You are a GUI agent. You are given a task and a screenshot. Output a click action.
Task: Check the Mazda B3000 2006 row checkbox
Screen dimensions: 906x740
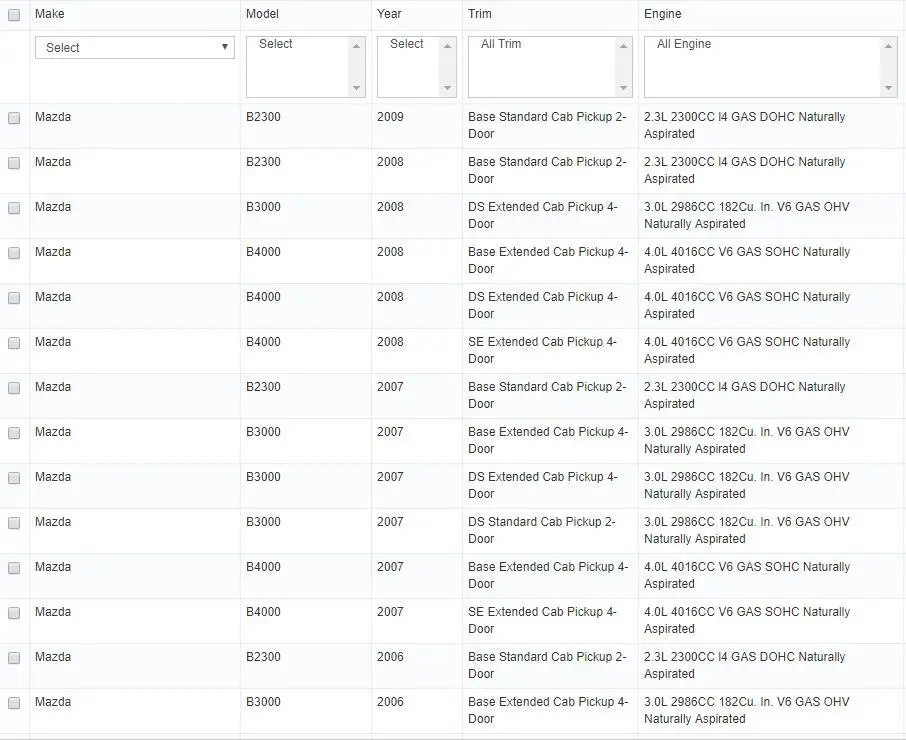point(14,703)
